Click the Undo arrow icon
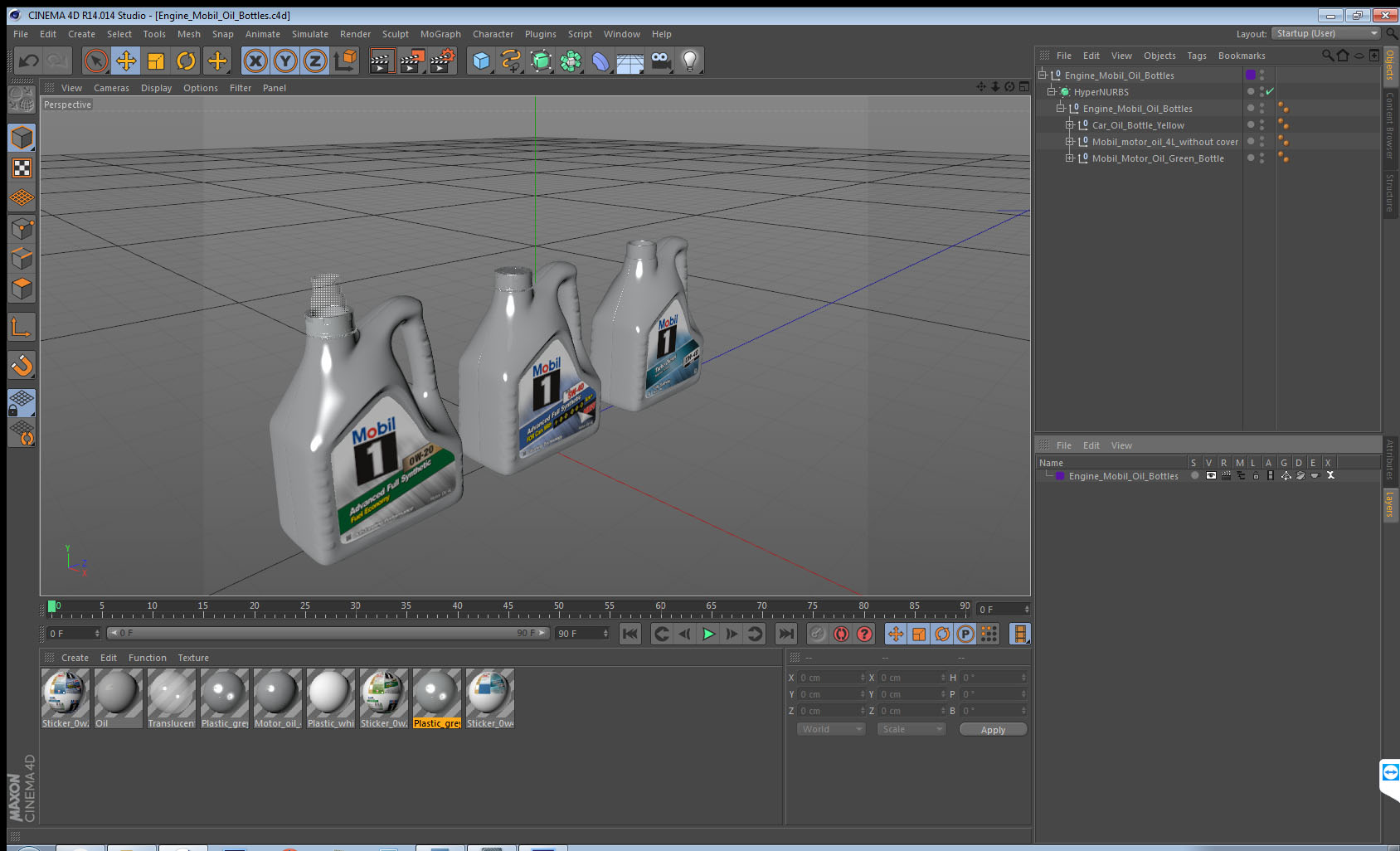The width and height of the screenshot is (1400, 851). point(28,61)
